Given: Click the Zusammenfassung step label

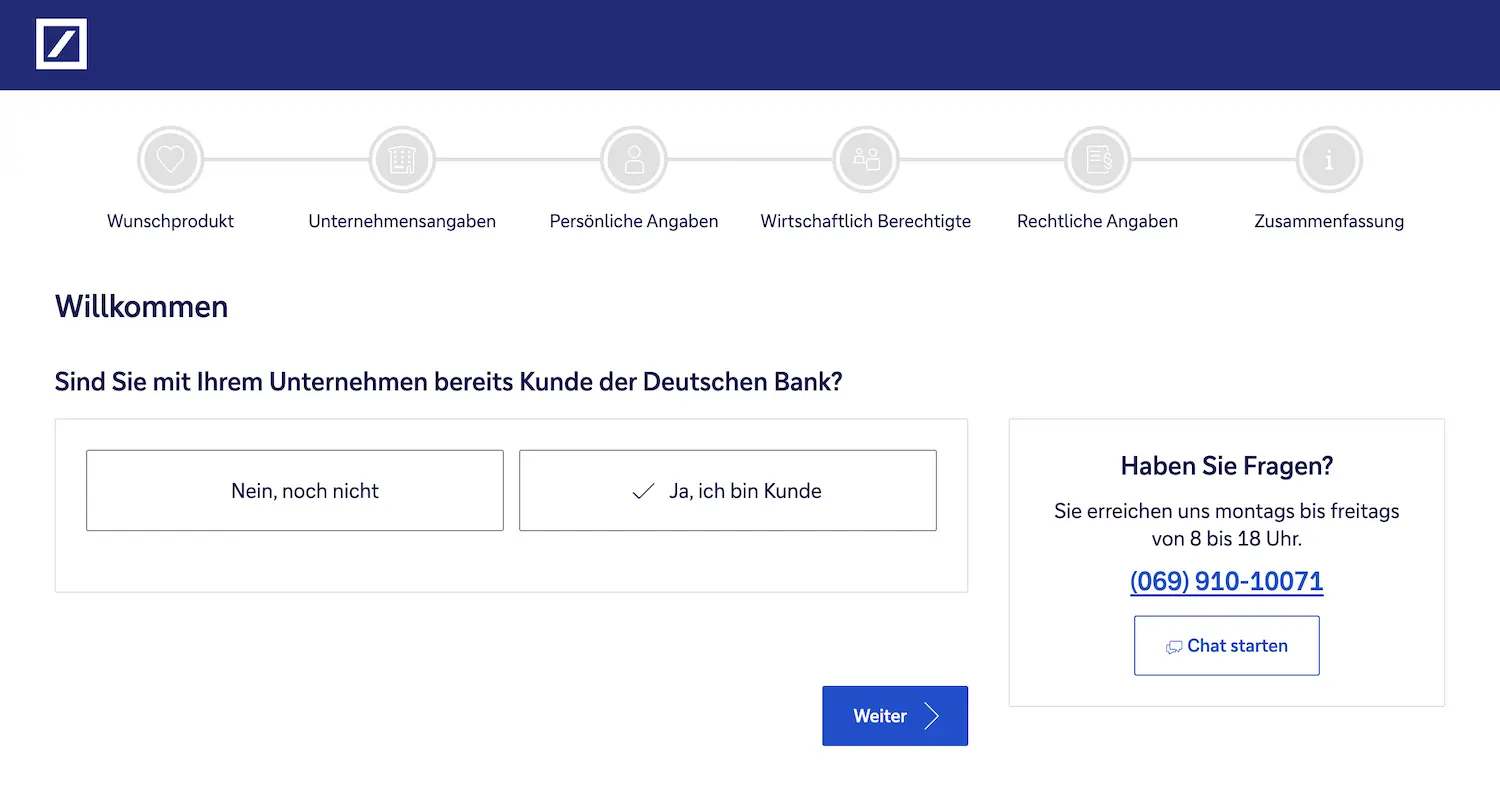Looking at the screenshot, I should coord(1329,221).
